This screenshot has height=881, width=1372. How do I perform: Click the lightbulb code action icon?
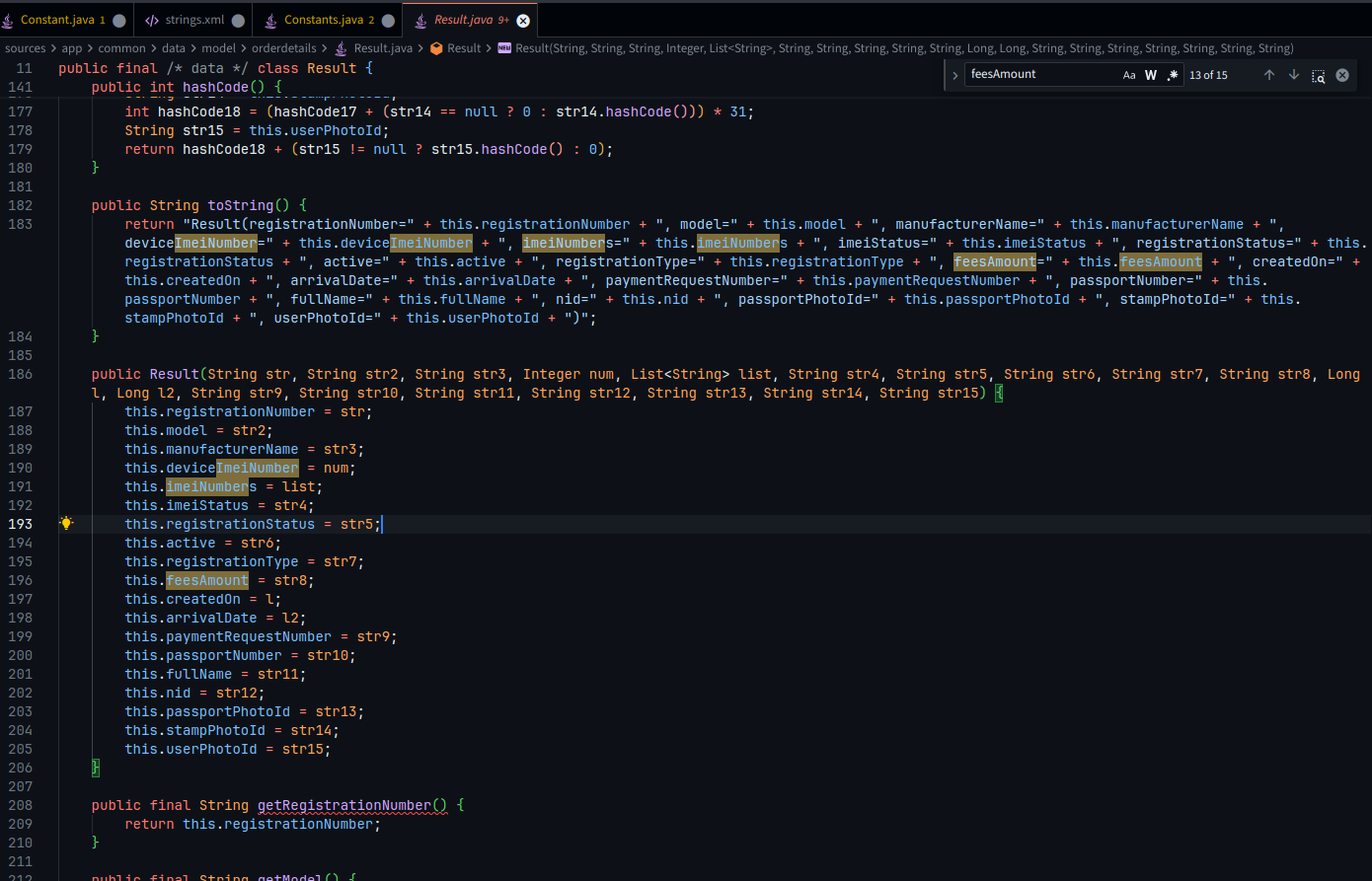coord(66,524)
